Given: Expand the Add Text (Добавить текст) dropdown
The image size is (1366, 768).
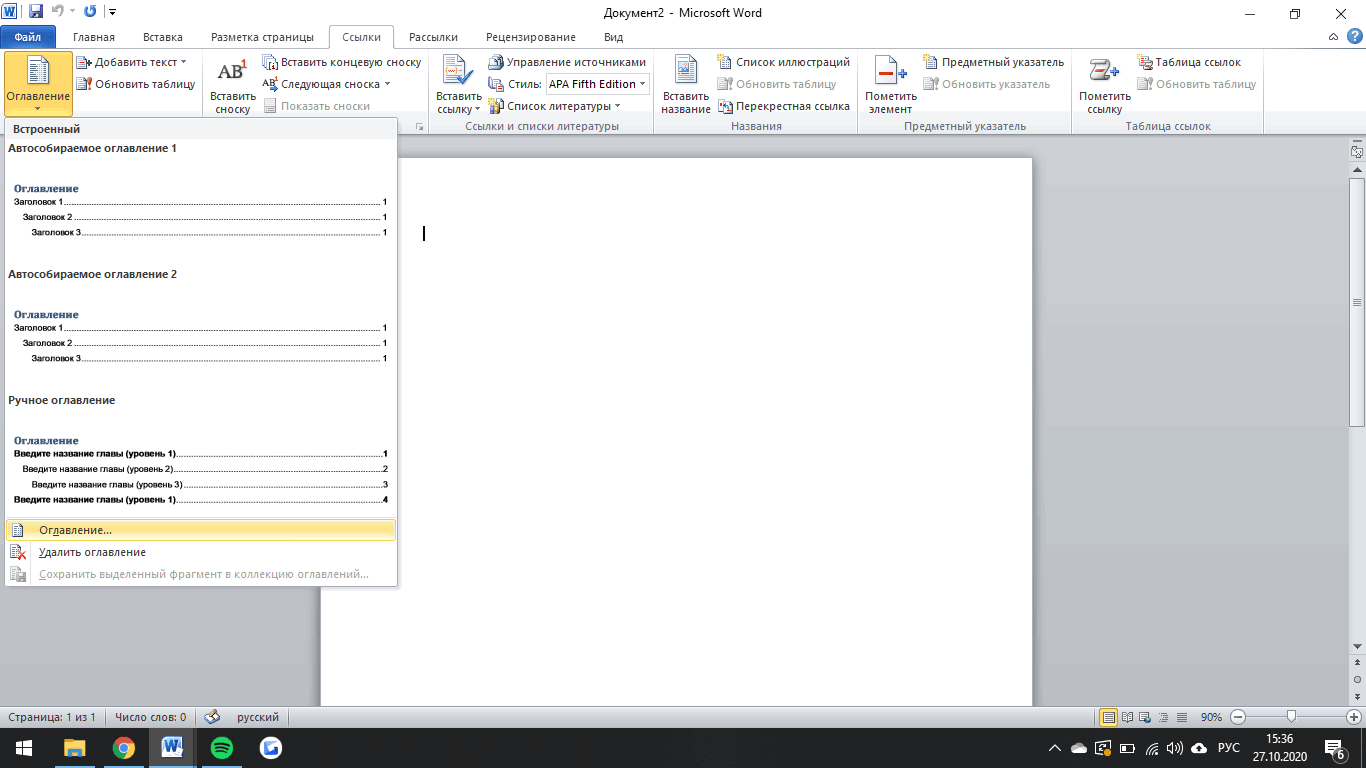Looking at the screenshot, I should [183, 62].
